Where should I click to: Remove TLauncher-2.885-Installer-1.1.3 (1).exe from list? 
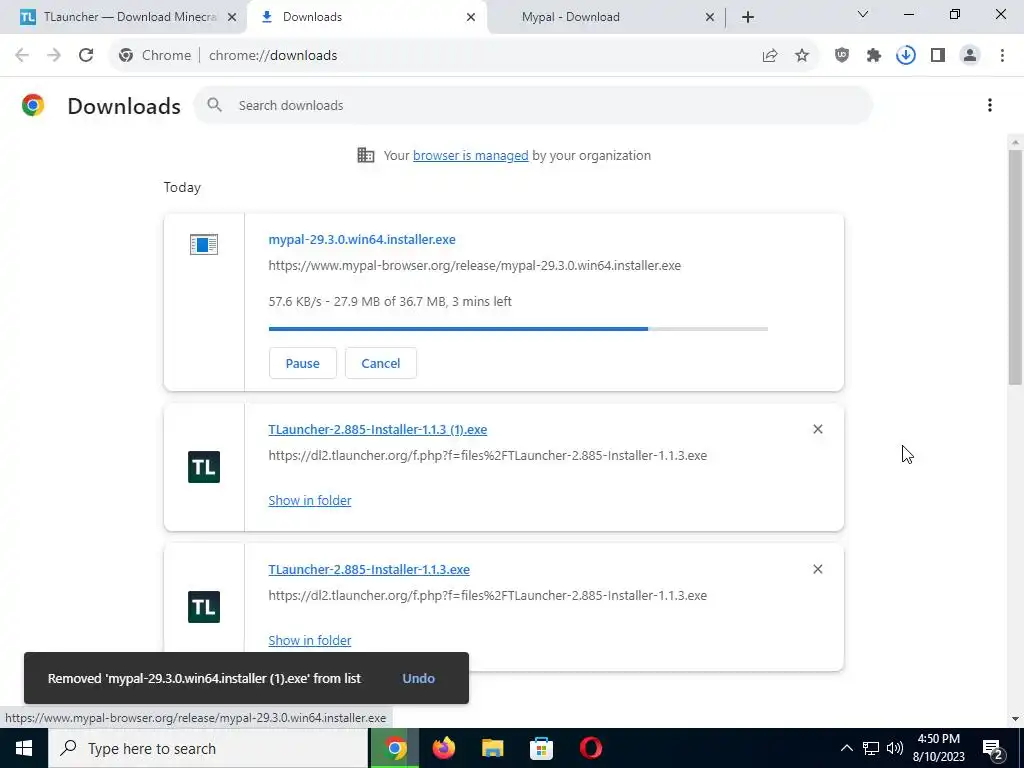pyautogui.click(x=818, y=429)
